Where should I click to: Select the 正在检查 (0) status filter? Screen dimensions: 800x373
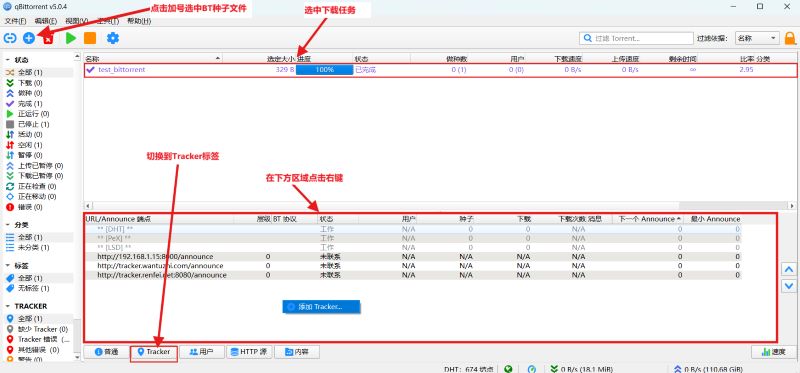(37, 186)
